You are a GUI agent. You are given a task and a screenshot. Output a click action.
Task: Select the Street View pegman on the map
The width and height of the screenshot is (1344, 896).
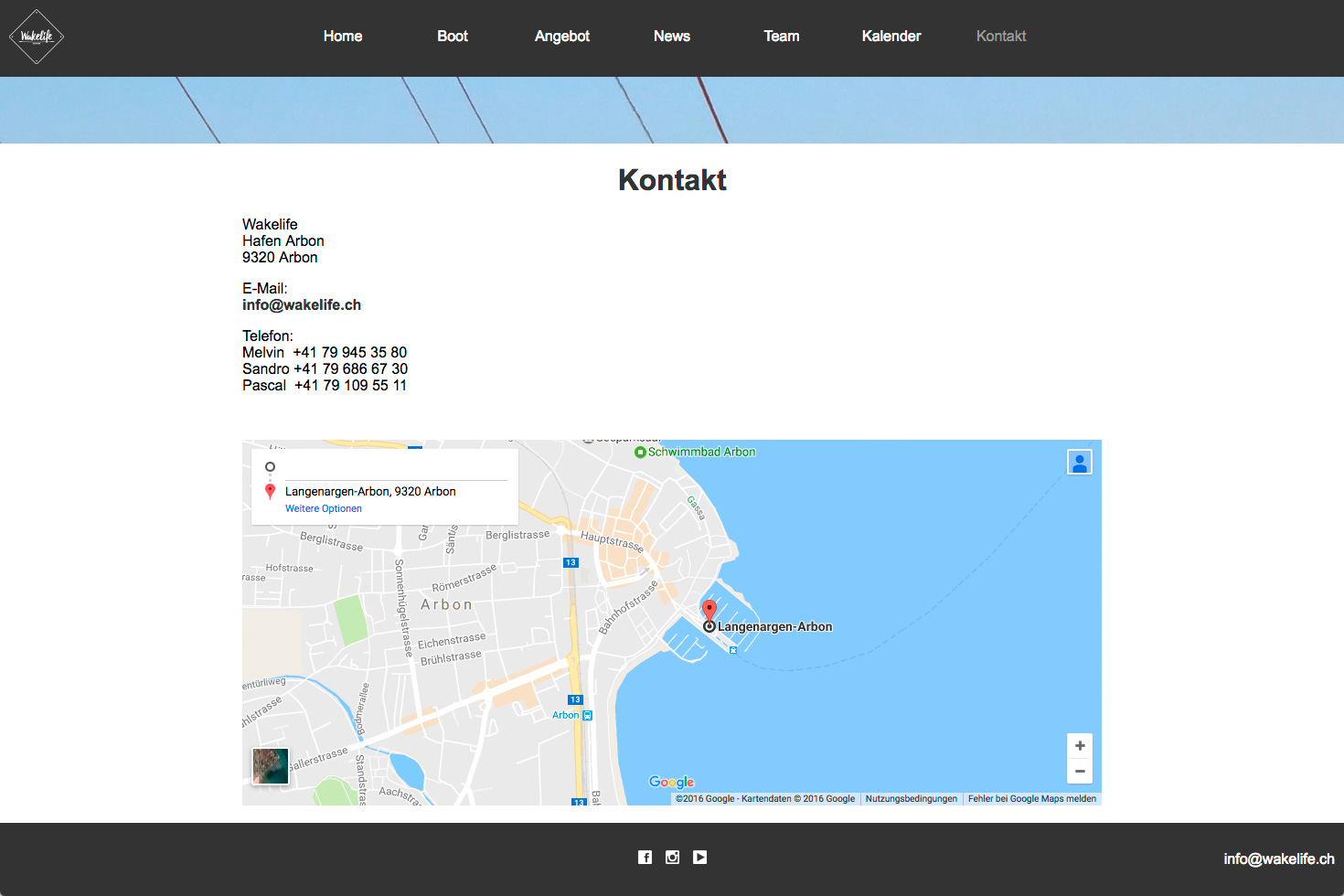coord(1080,462)
